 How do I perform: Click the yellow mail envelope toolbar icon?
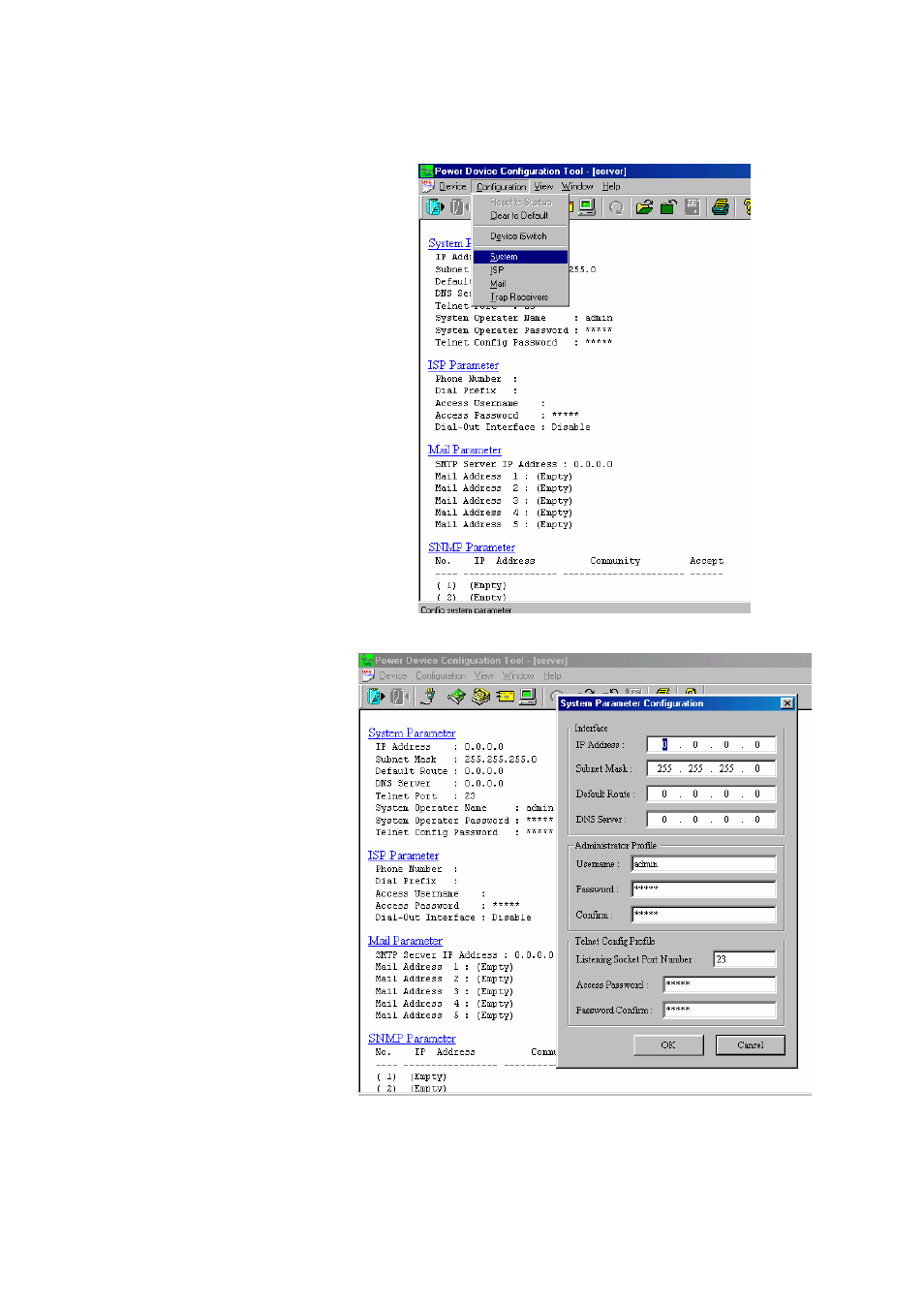click(x=505, y=697)
